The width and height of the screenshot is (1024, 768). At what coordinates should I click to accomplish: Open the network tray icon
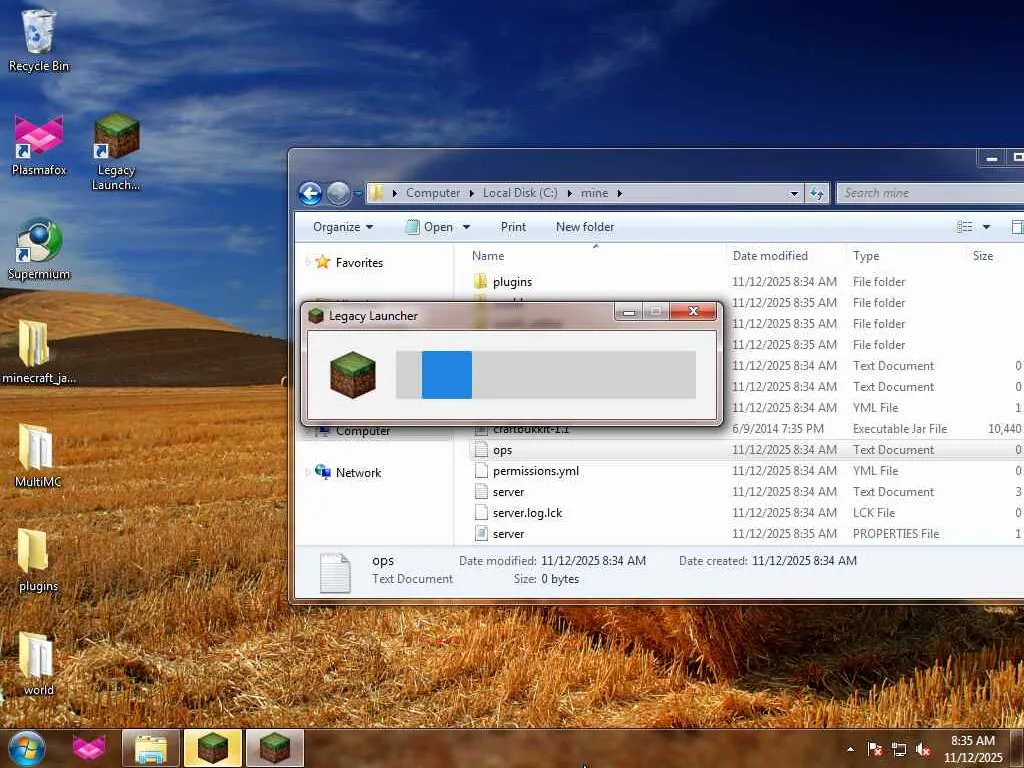click(899, 749)
